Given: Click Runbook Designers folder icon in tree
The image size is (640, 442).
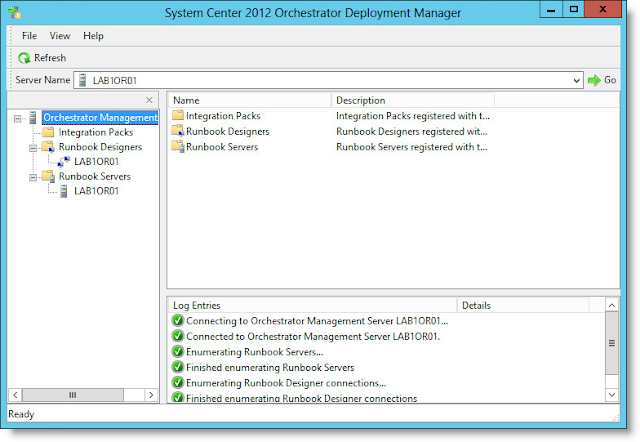Looking at the screenshot, I should tap(48, 147).
